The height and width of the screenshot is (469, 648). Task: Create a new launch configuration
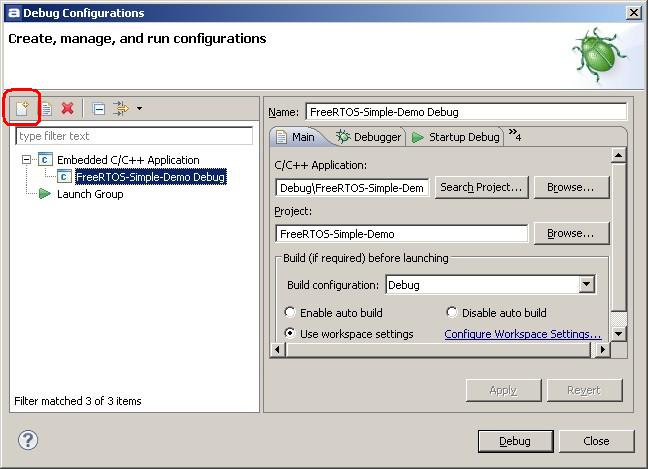coord(22,109)
